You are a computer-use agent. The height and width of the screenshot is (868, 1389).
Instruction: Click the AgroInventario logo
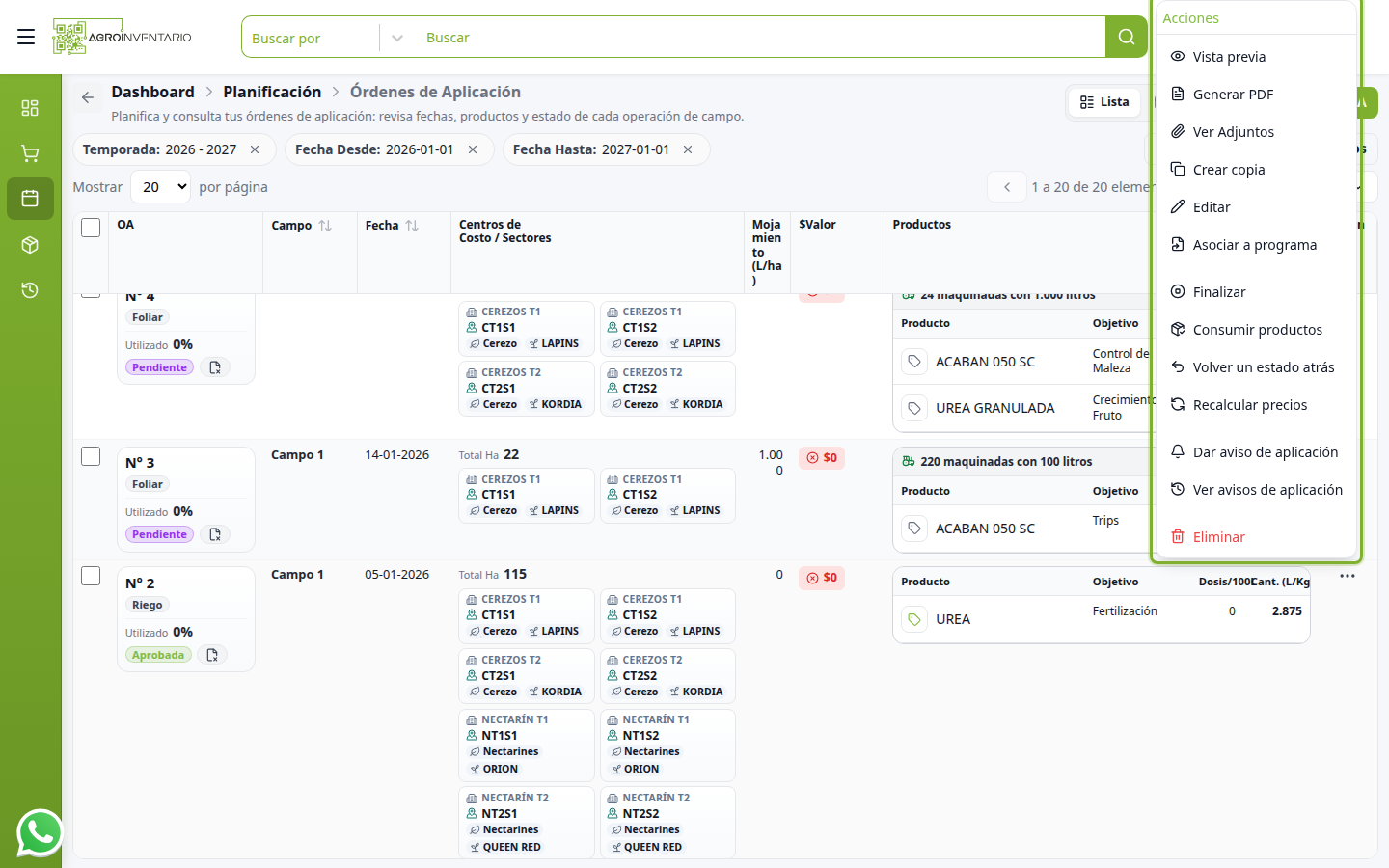(x=123, y=37)
